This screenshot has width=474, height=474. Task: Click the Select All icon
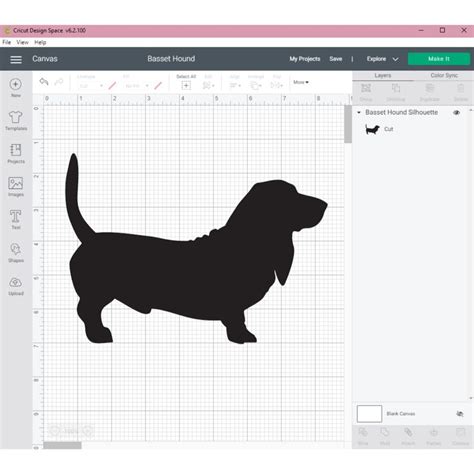tap(186, 86)
